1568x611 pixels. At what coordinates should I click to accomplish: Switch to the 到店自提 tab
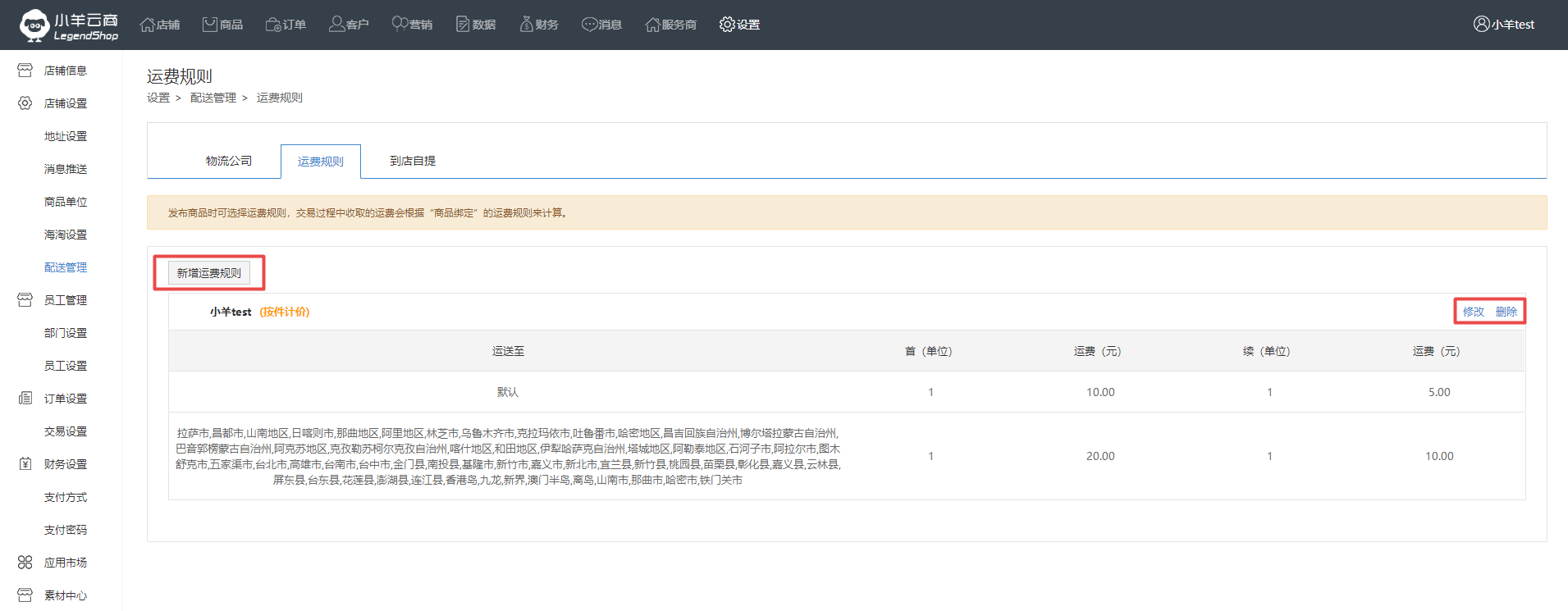tap(412, 161)
